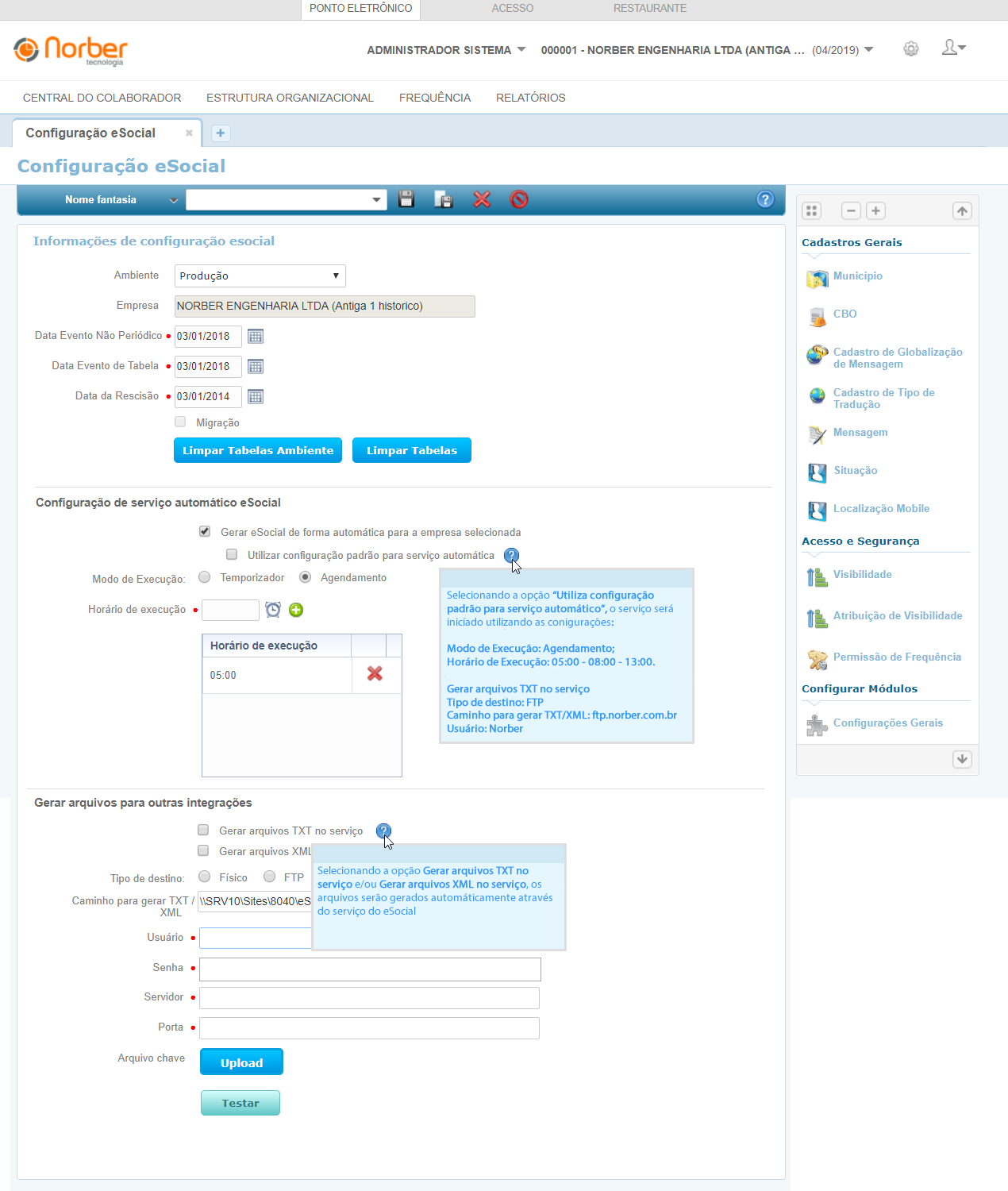The height and width of the screenshot is (1191, 1008).
Task: Open calendar for Data Evento de Tabela
Action: [x=256, y=366]
